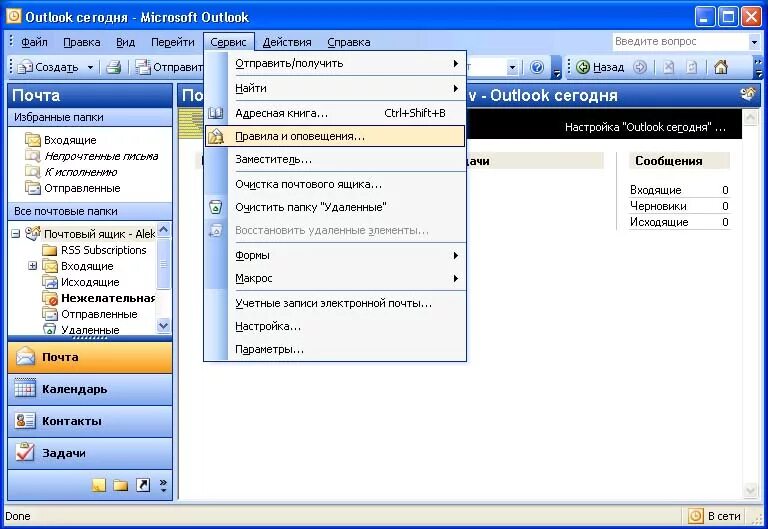Open the Введите вопрос dropdown arrow
Image resolution: width=768 pixels, height=529 pixels.
[x=754, y=42]
